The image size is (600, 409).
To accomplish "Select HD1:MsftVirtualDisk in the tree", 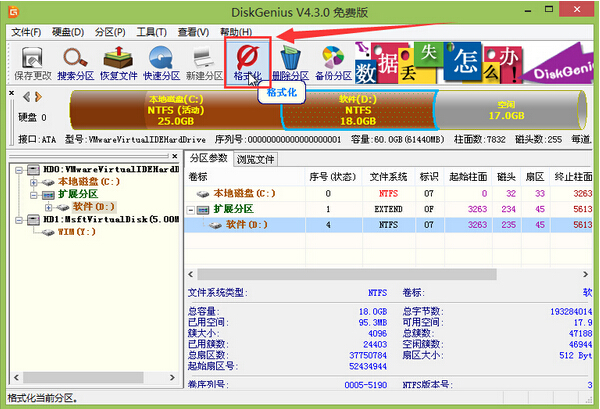I will (x=111, y=219).
